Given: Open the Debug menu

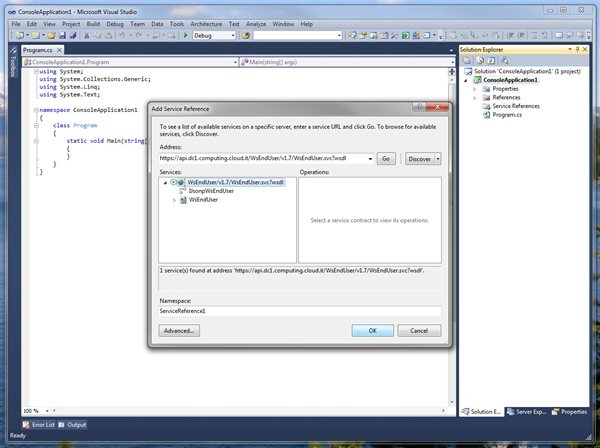Looking at the screenshot, I should [115, 24].
